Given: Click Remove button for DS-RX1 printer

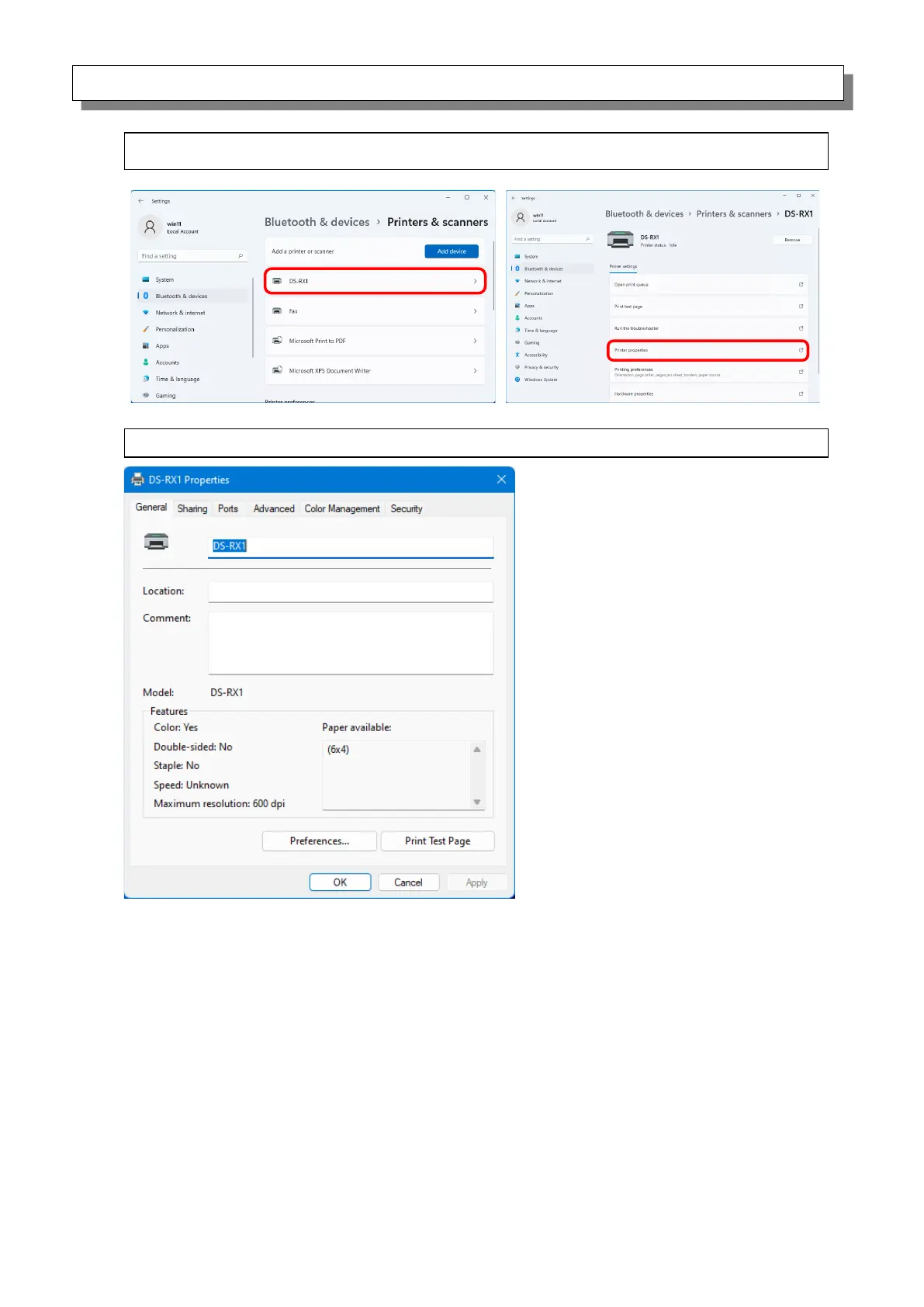Looking at the screenshot, I should point(792,240).
